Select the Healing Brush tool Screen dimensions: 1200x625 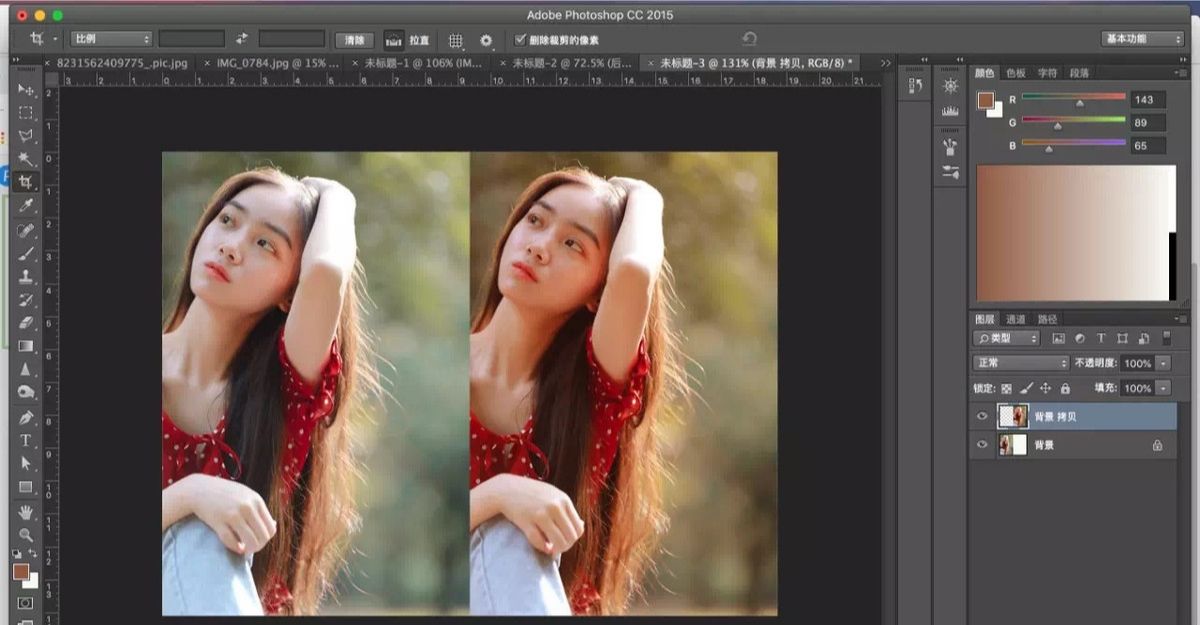click(26, 230)
